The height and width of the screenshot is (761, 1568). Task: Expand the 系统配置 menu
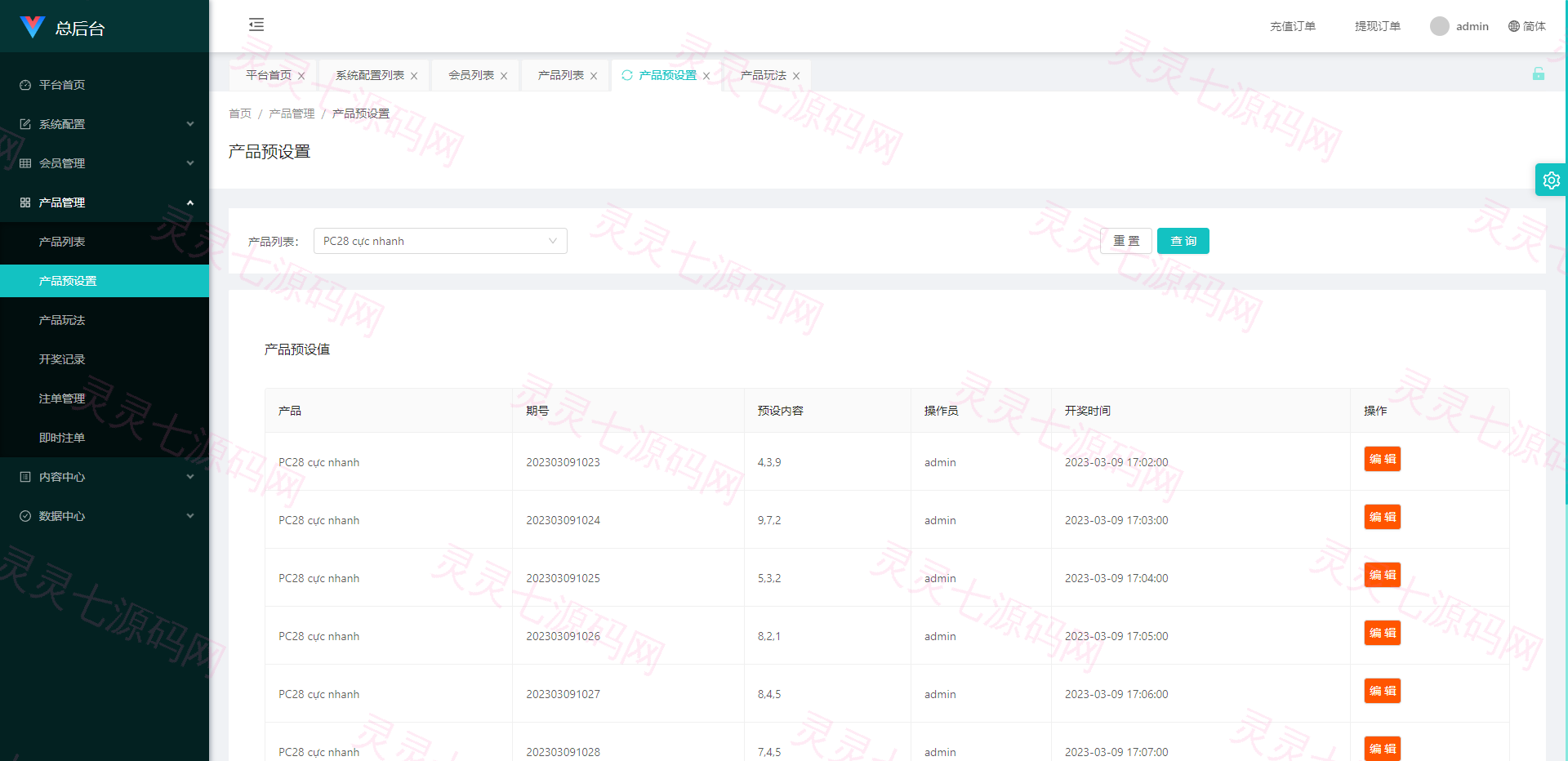[x=105, y=124]
